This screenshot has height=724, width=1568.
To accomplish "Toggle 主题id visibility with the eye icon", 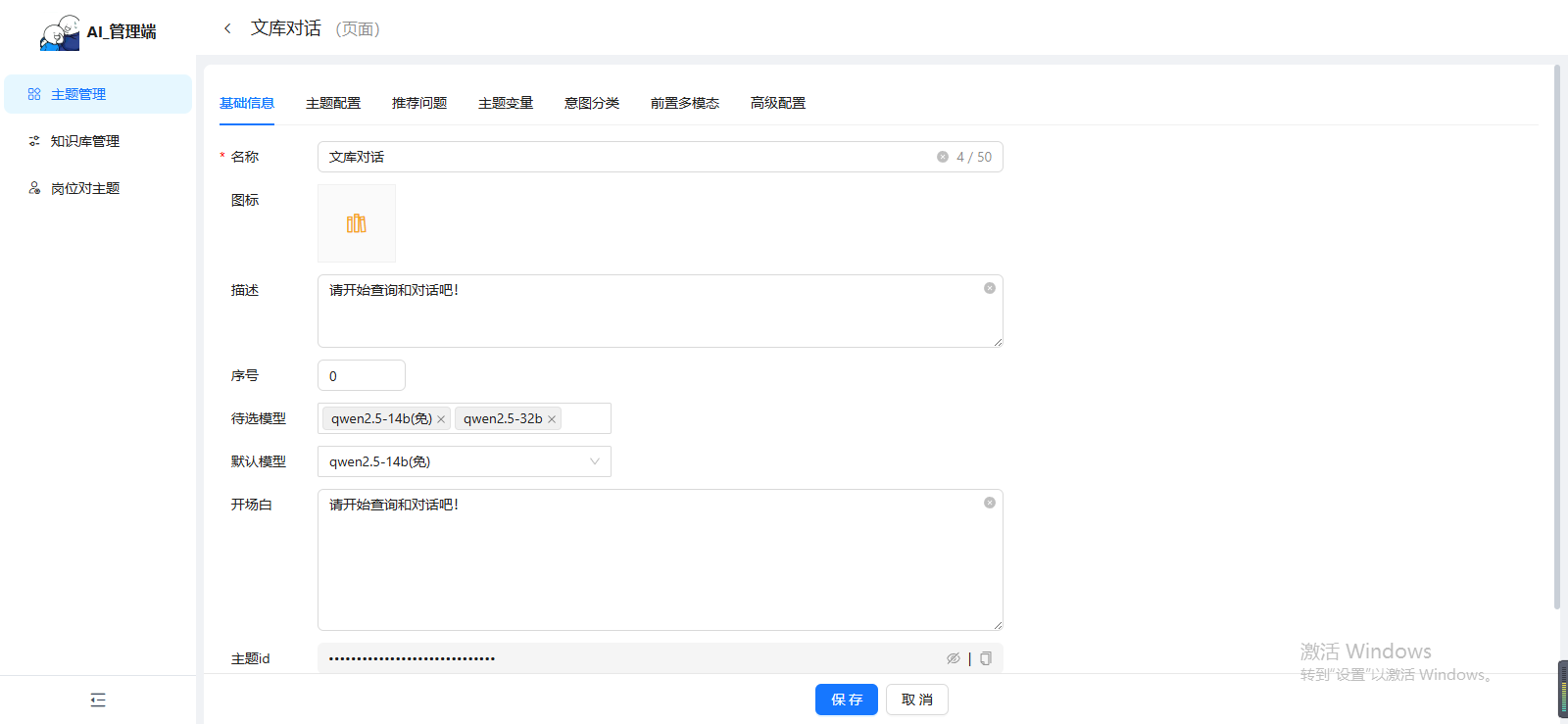I will 953,658.
